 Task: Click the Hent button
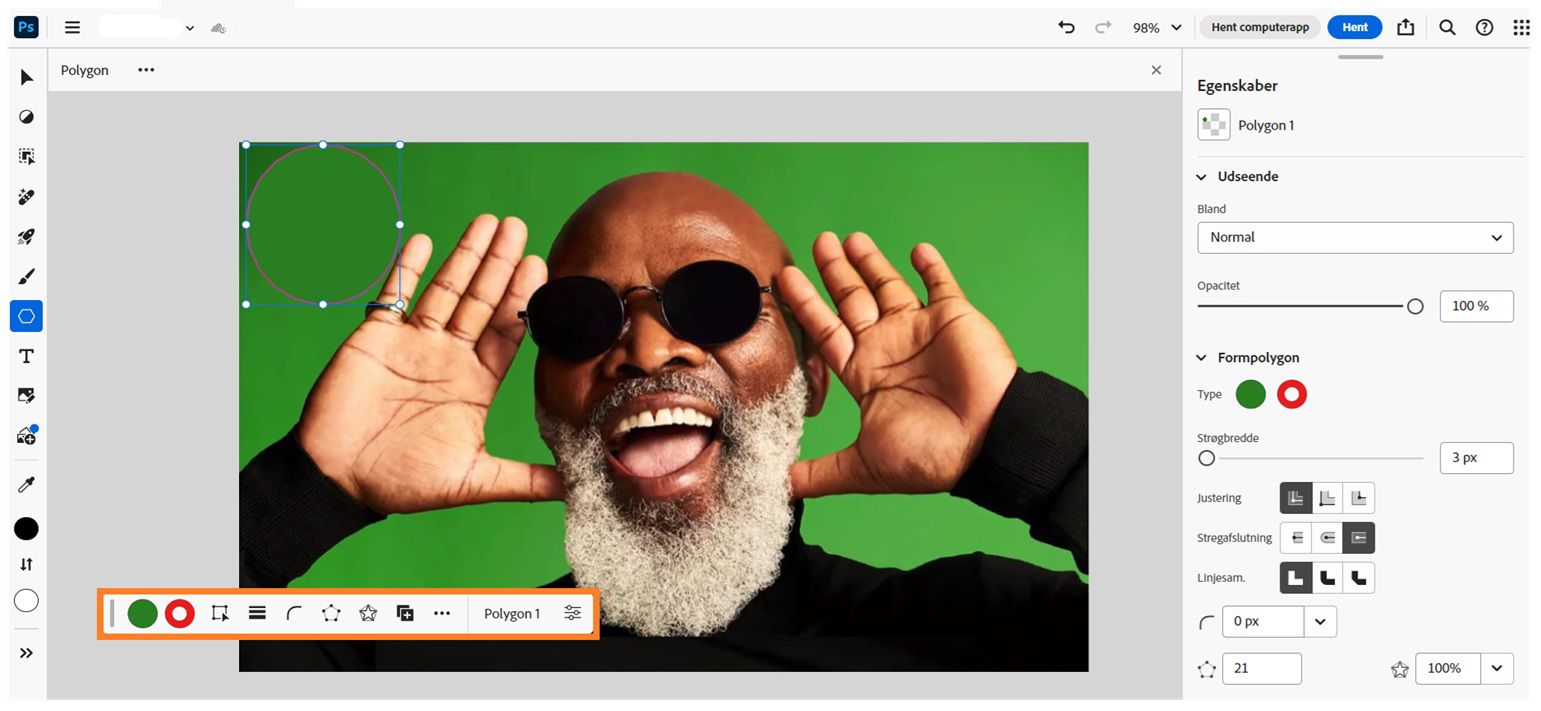[x=1354, y=27]
